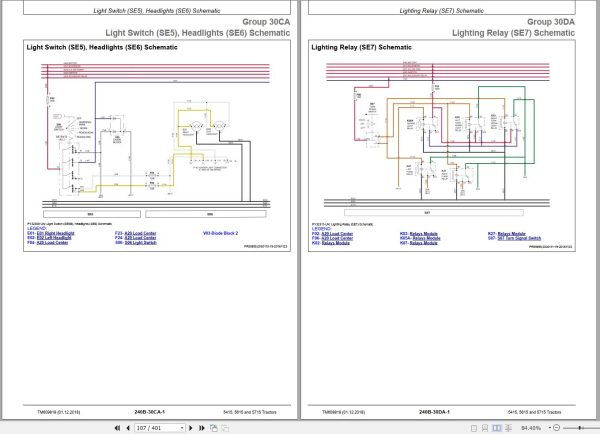The height and width of the screenshot is (434, 600).
Task: Click the next view icon
Action: [225, 428]
